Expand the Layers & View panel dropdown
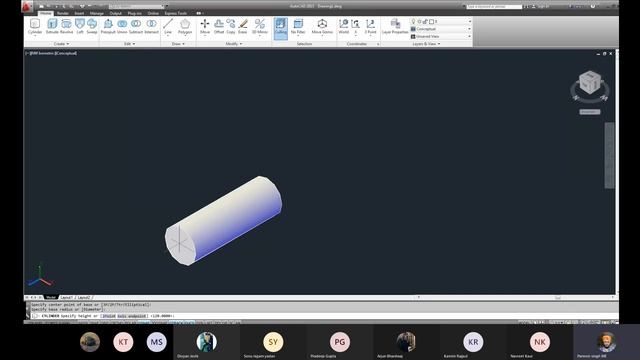Viewport: 640px width, 360px height. [x=426, y=44]
